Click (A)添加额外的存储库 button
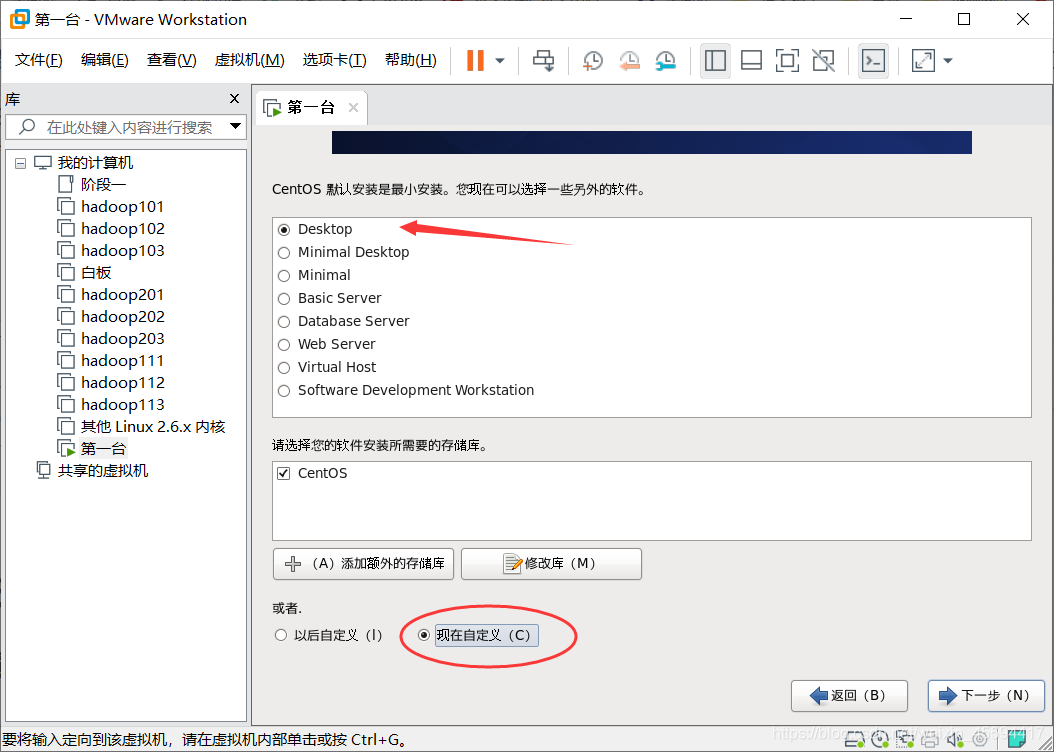The width and height of the screenshot is (1054, 752). tap(364, 564)
